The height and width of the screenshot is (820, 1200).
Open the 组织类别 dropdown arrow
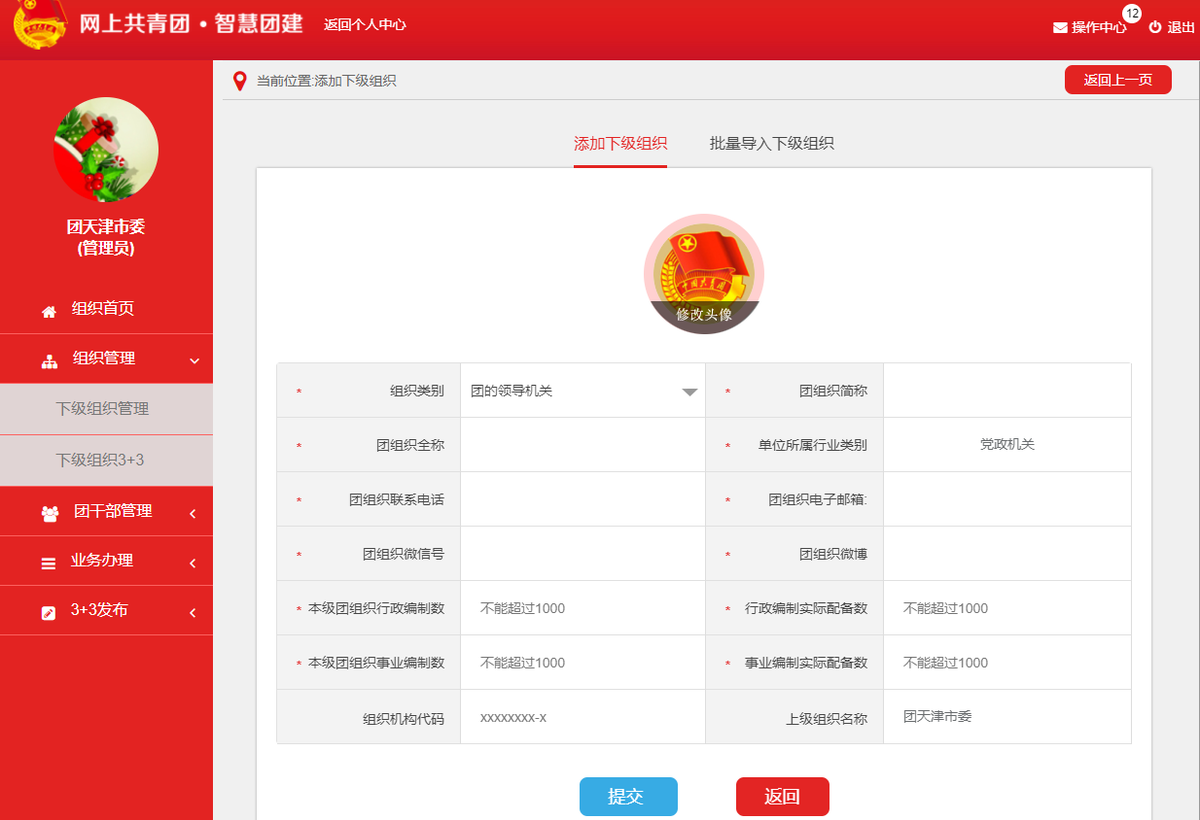pyautogui.click(x=689, y=392)
